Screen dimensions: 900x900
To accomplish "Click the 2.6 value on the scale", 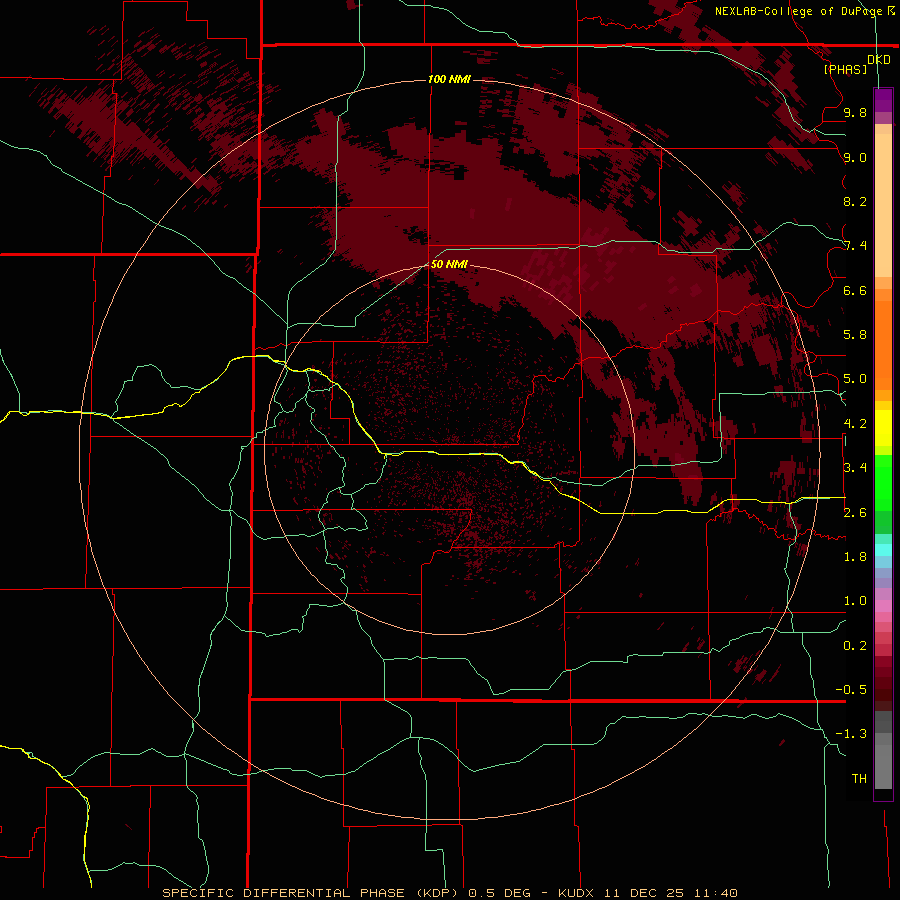I will pos(855,513).
